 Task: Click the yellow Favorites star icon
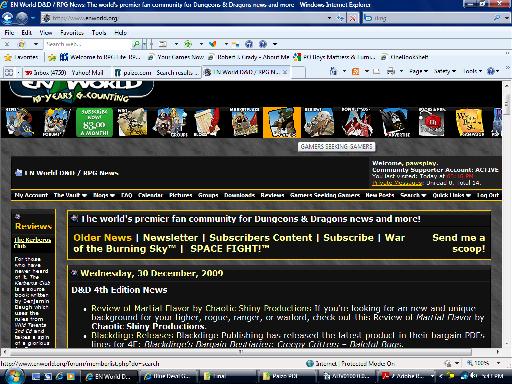tap(8, 57)
